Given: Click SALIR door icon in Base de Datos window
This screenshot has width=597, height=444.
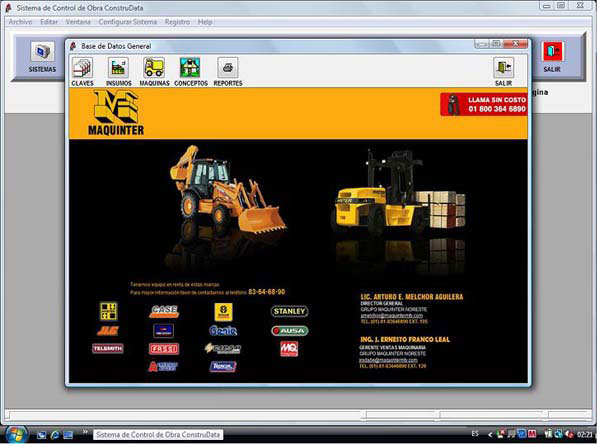Looking at the screenshot, I should click(503, 68).
